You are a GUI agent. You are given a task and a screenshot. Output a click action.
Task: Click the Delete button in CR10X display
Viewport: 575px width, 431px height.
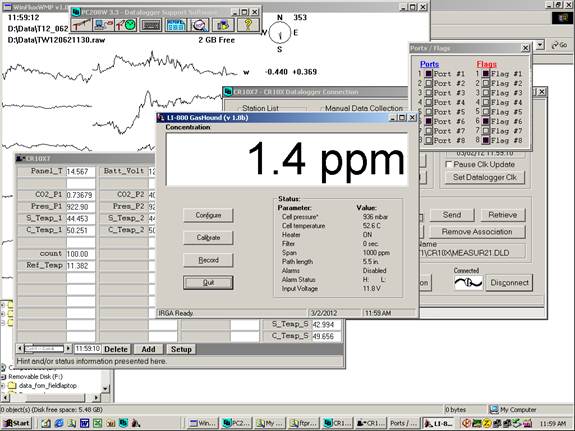click(x=116, y=349)
